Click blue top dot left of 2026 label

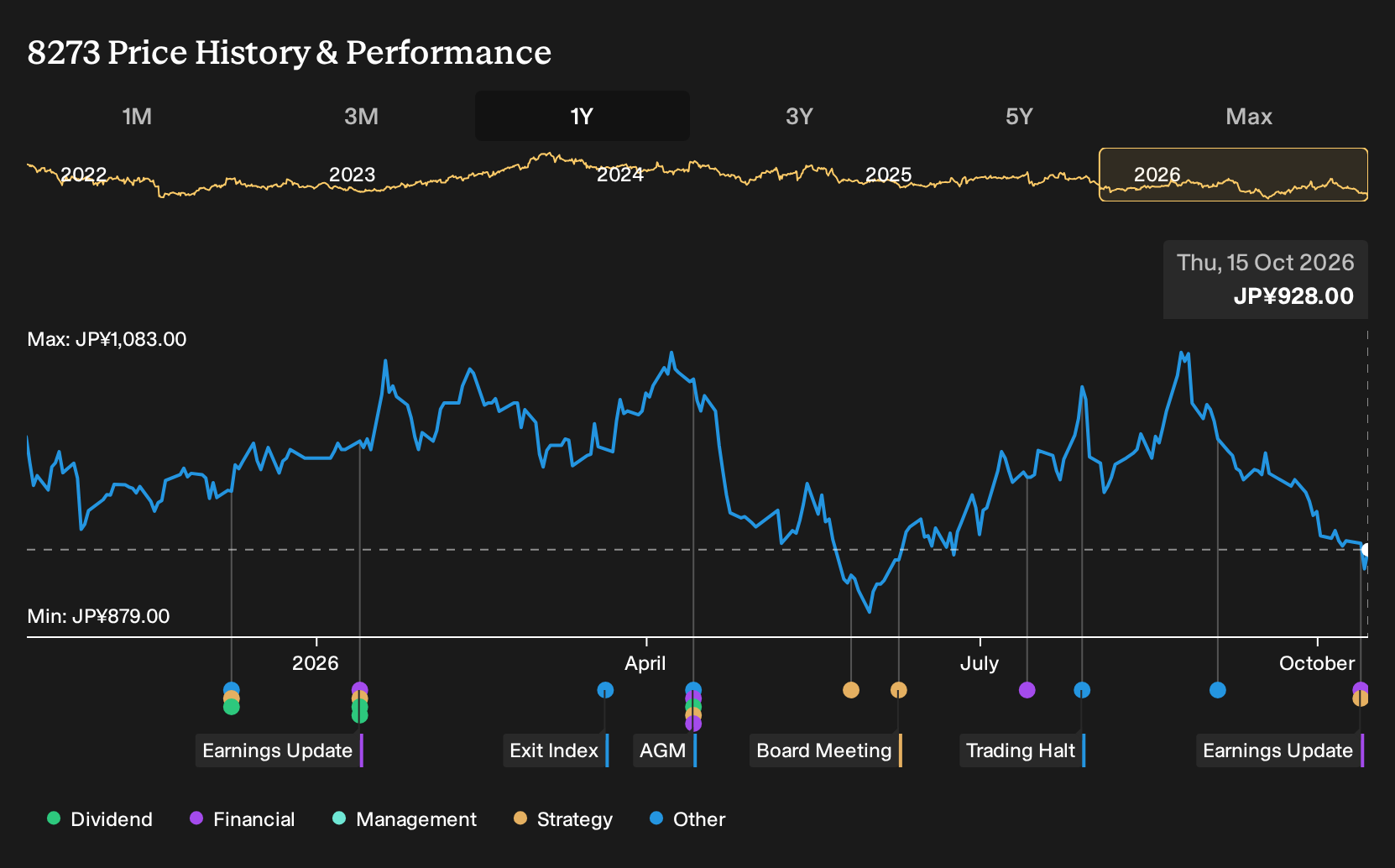232,689
